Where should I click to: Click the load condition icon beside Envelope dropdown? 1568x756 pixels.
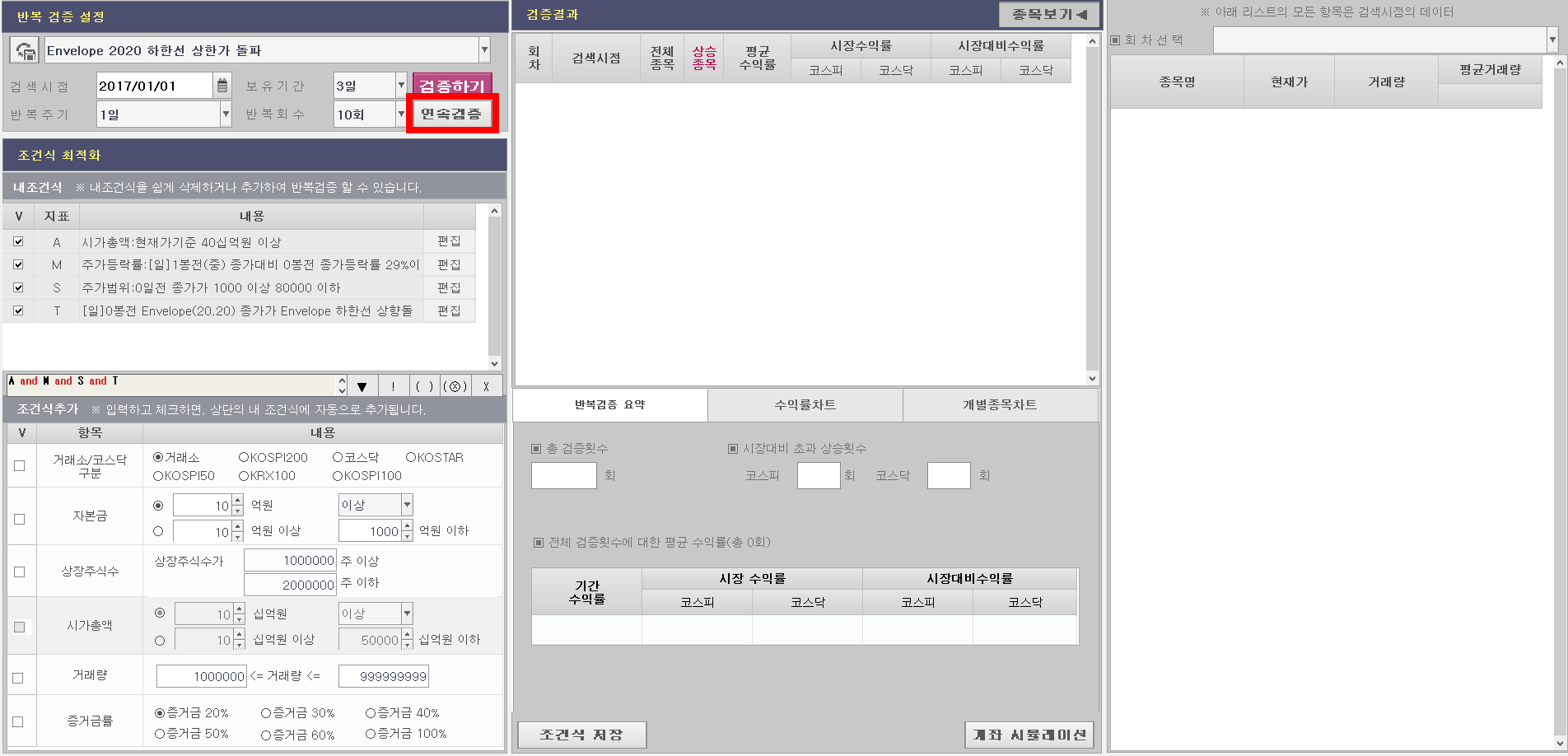tap(25, 50)
